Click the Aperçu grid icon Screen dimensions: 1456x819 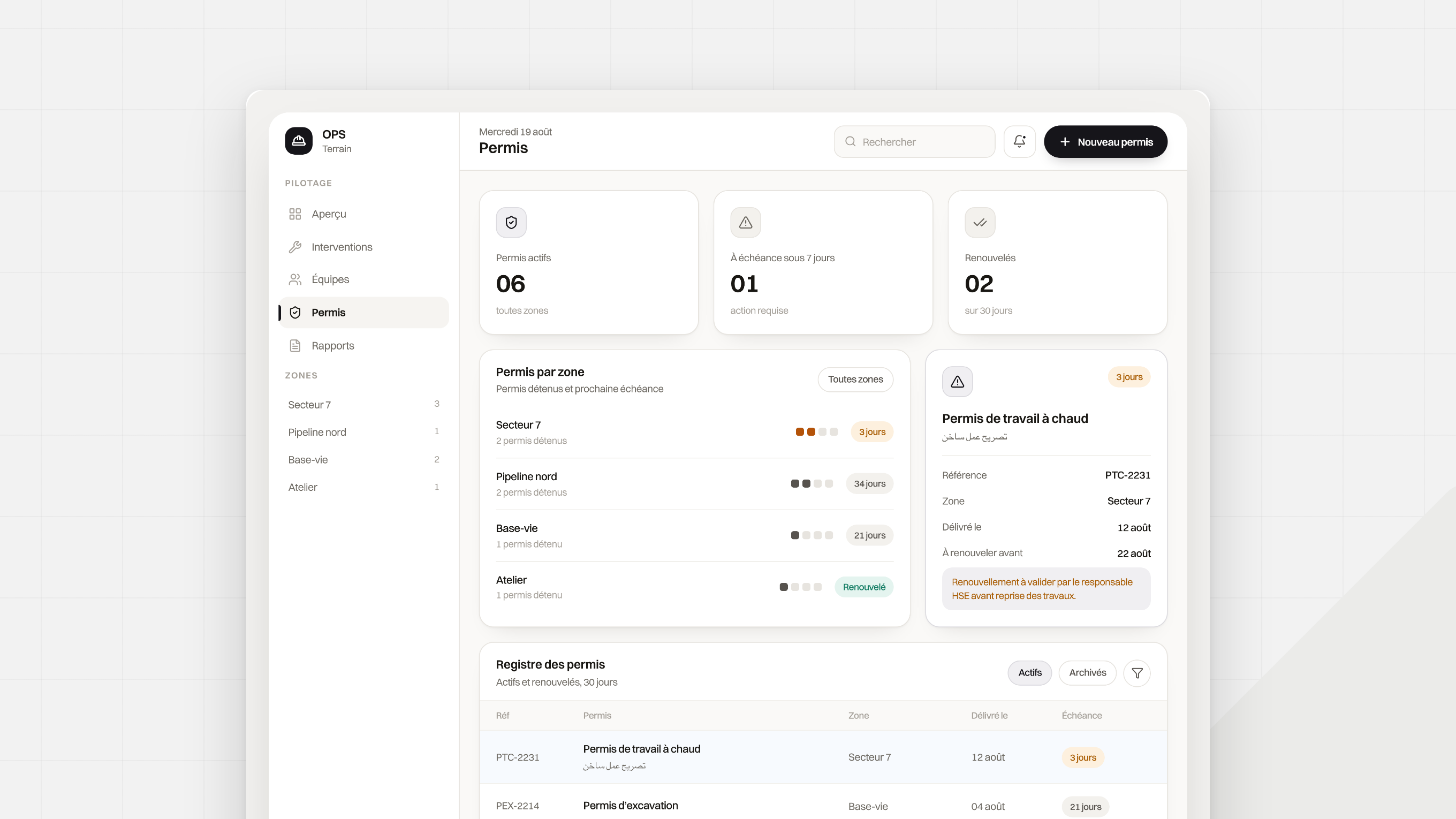[295, 214]
